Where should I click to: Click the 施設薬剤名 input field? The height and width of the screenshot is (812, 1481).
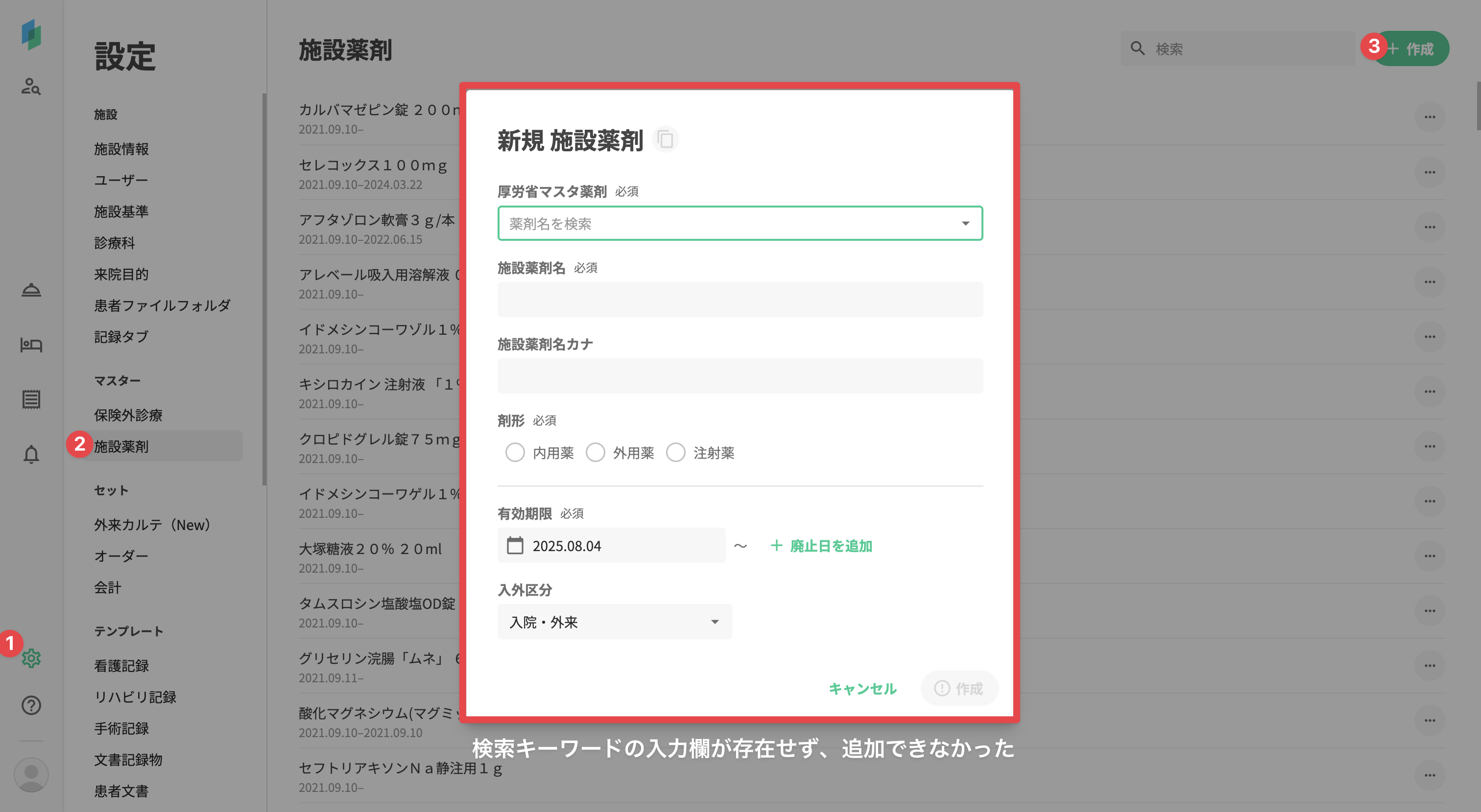point(740,300)
